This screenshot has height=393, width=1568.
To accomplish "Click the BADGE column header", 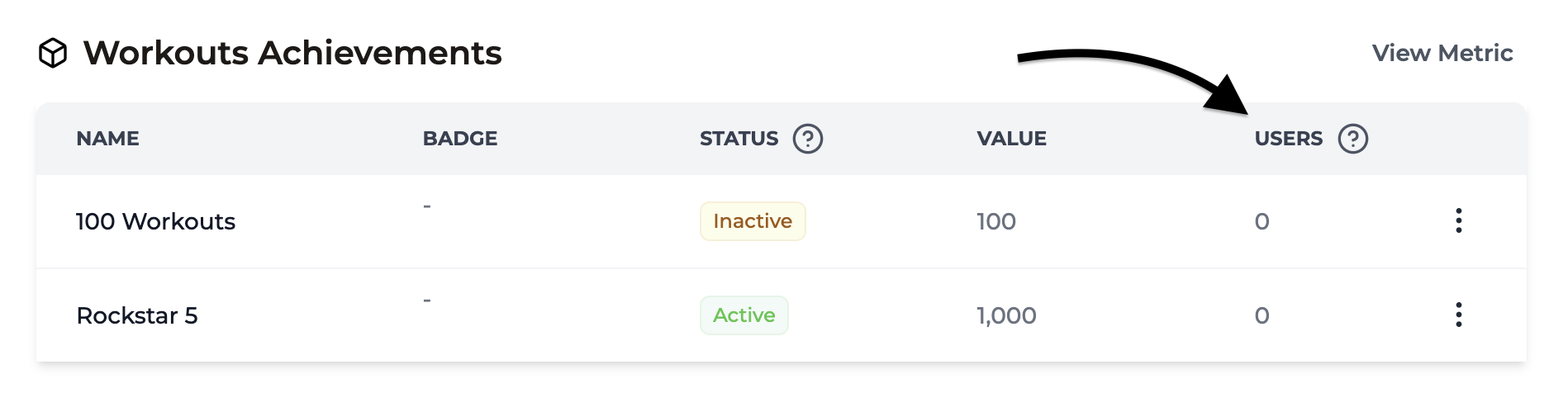I will [x=460, y=139].
